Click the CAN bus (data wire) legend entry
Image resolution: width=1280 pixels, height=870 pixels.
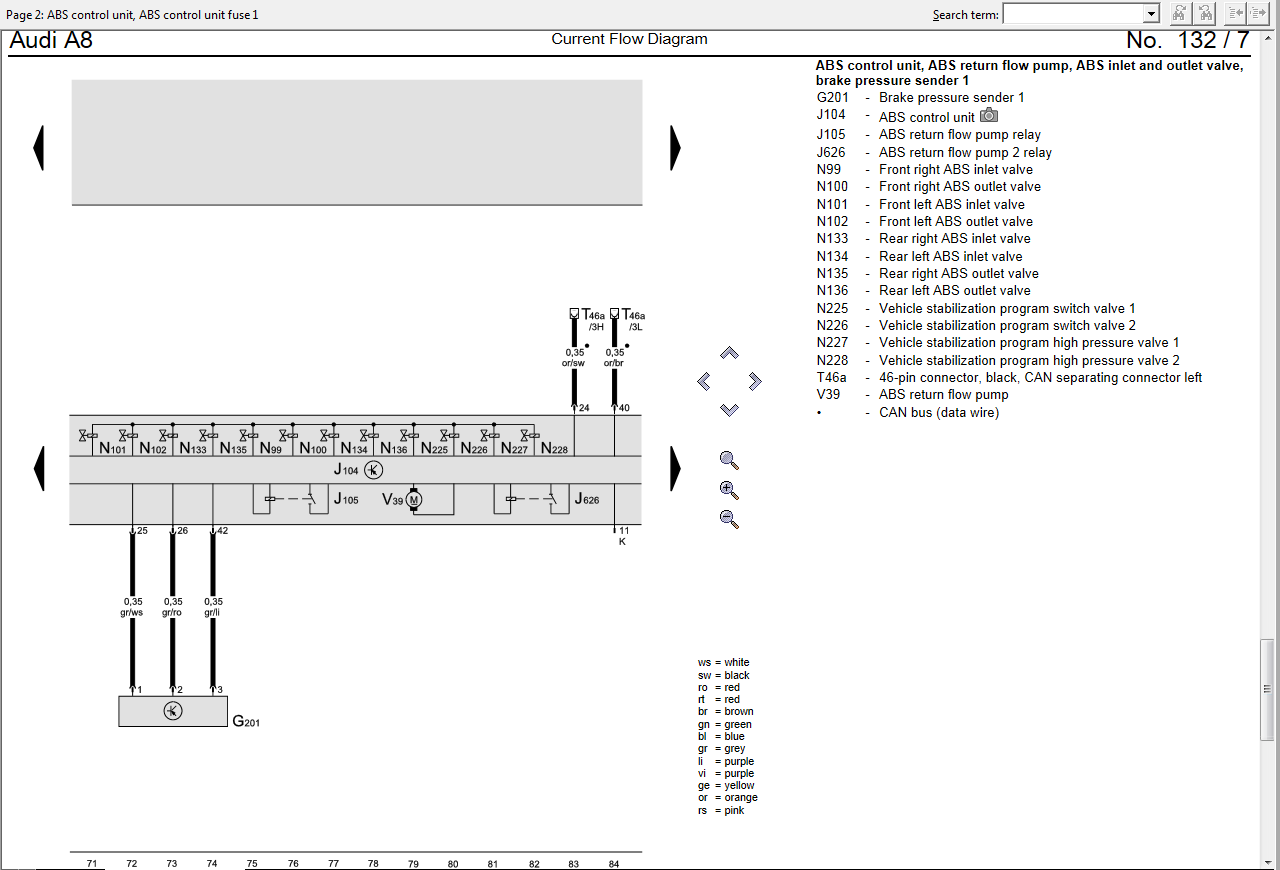coord(907,413)
